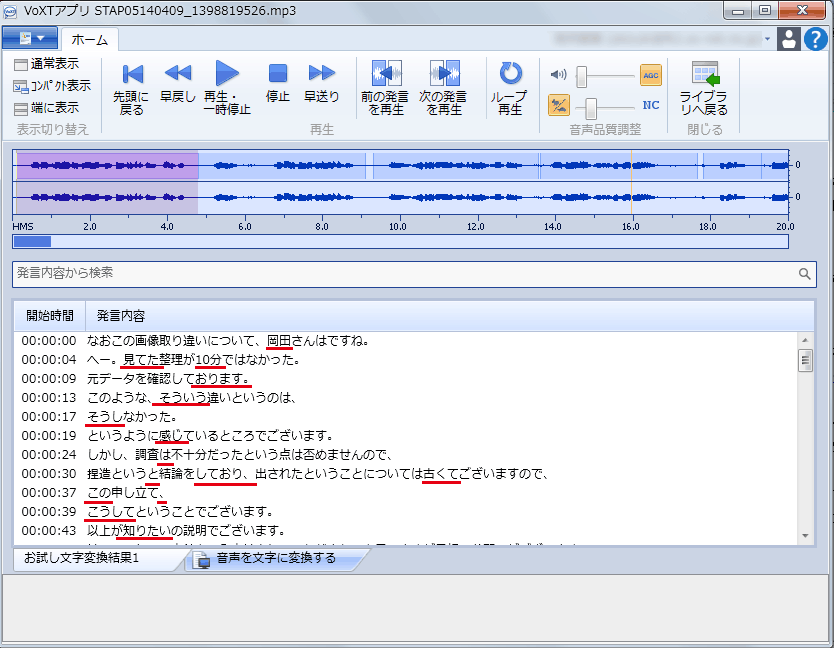Toggle the orange noise reduction icon
This screenshot has height=648, width=834.
tap(559, 105)
